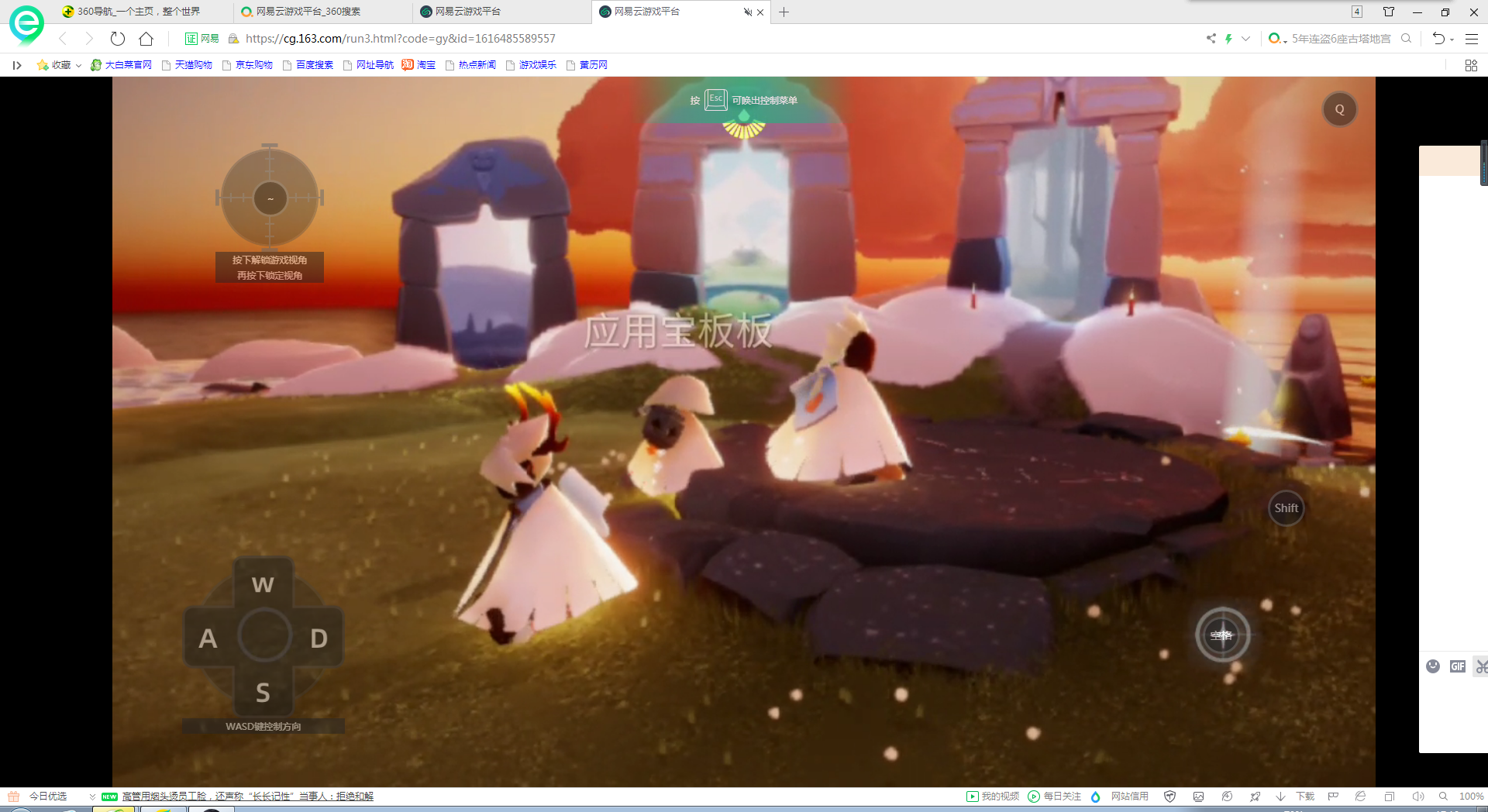Click the emoji smiley icon in side panel

[x=1433, y=666]
